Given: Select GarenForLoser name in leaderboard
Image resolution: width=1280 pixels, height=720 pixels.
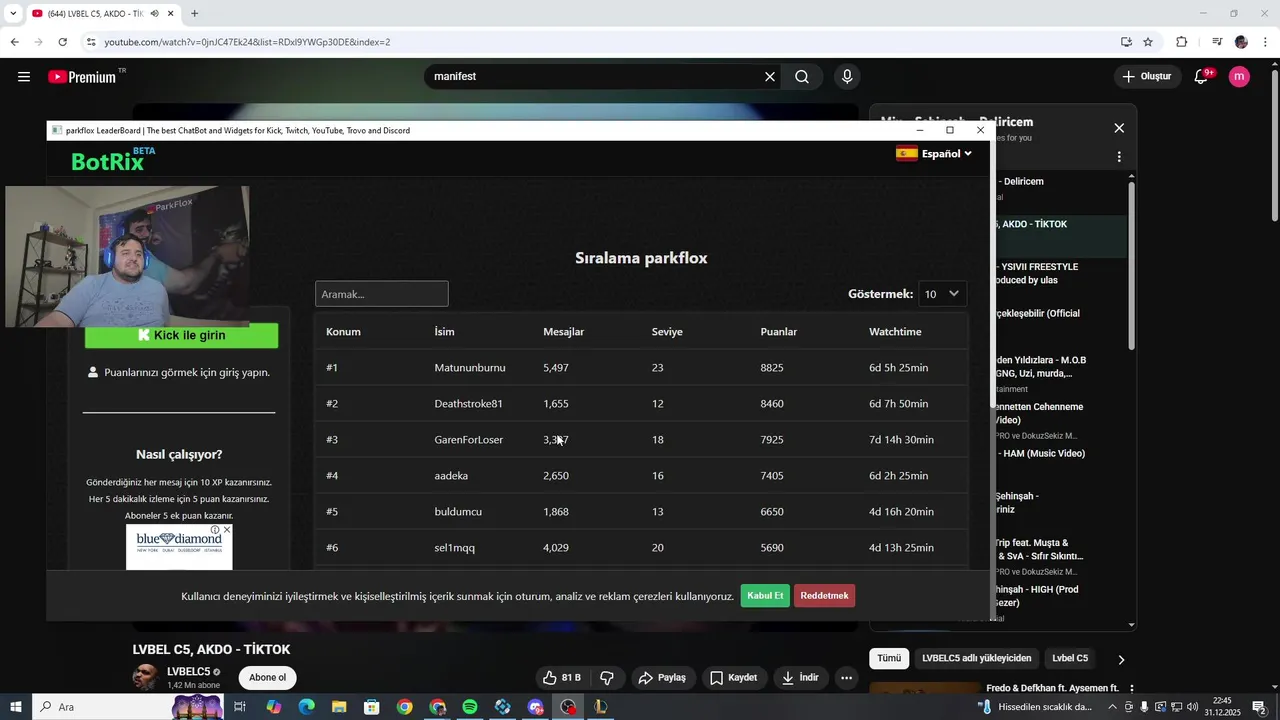Looking at the screenshot, I should coord(469,440).
